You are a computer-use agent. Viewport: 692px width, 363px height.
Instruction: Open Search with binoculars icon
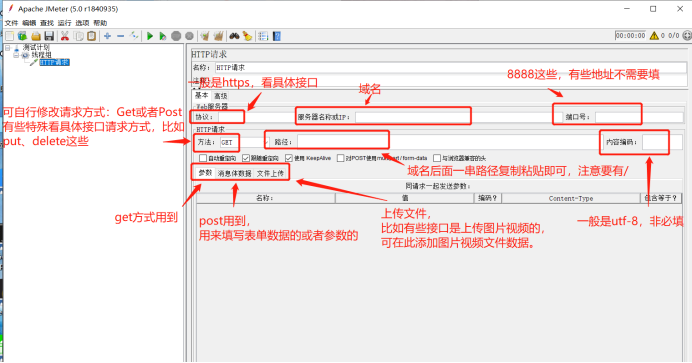[234, 36]
